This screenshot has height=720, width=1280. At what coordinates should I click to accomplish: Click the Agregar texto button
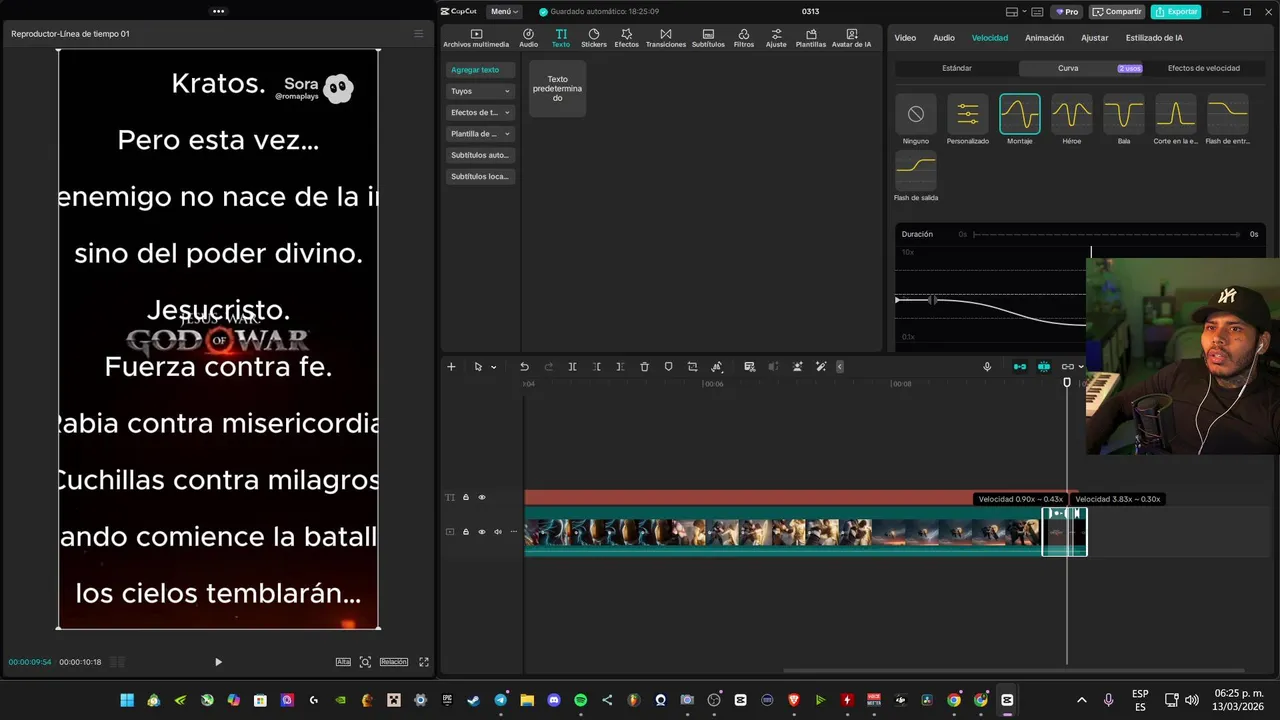pyautogui.click(x=481, y=70)
